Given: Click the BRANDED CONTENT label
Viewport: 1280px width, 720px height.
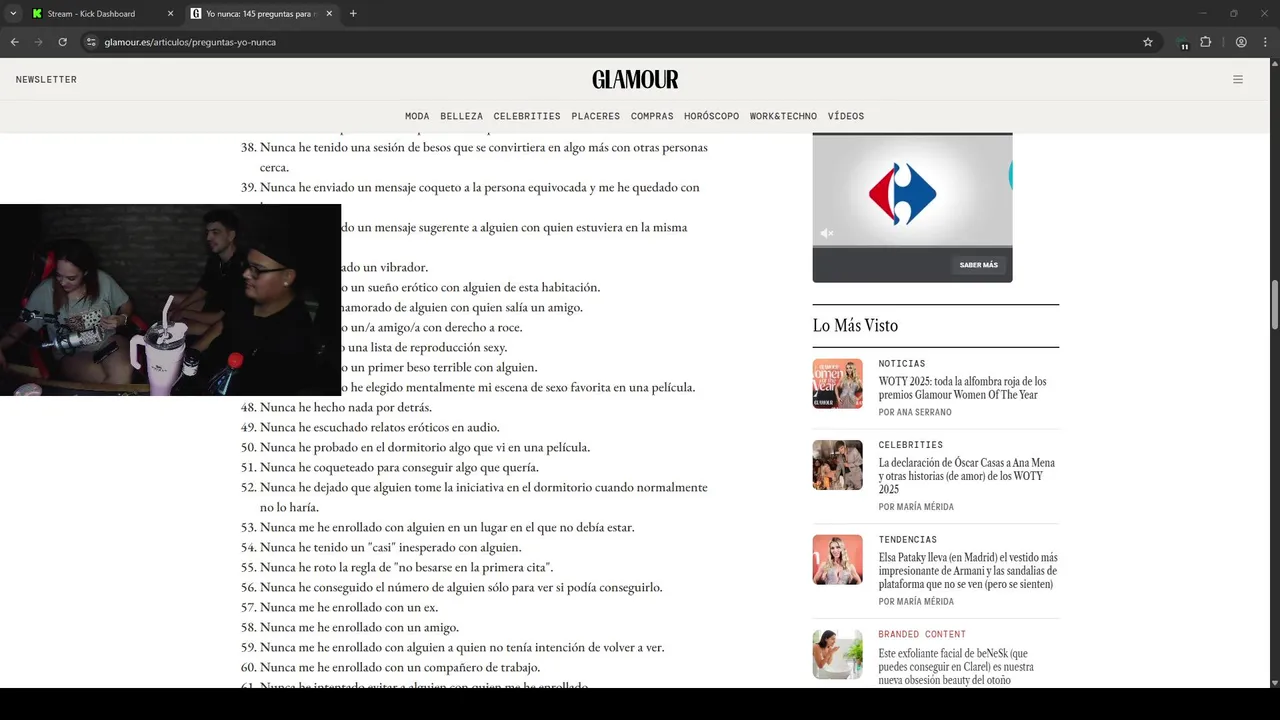Looking at the screenshot, I should click(922, 634).
